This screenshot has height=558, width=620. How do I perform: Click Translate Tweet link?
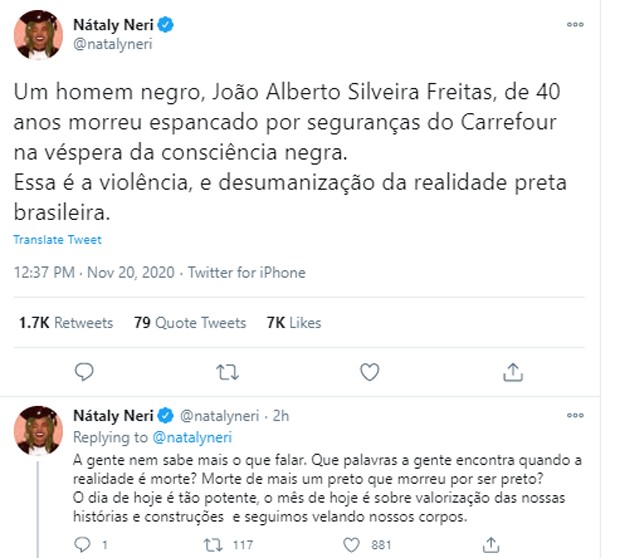point(58,240)
